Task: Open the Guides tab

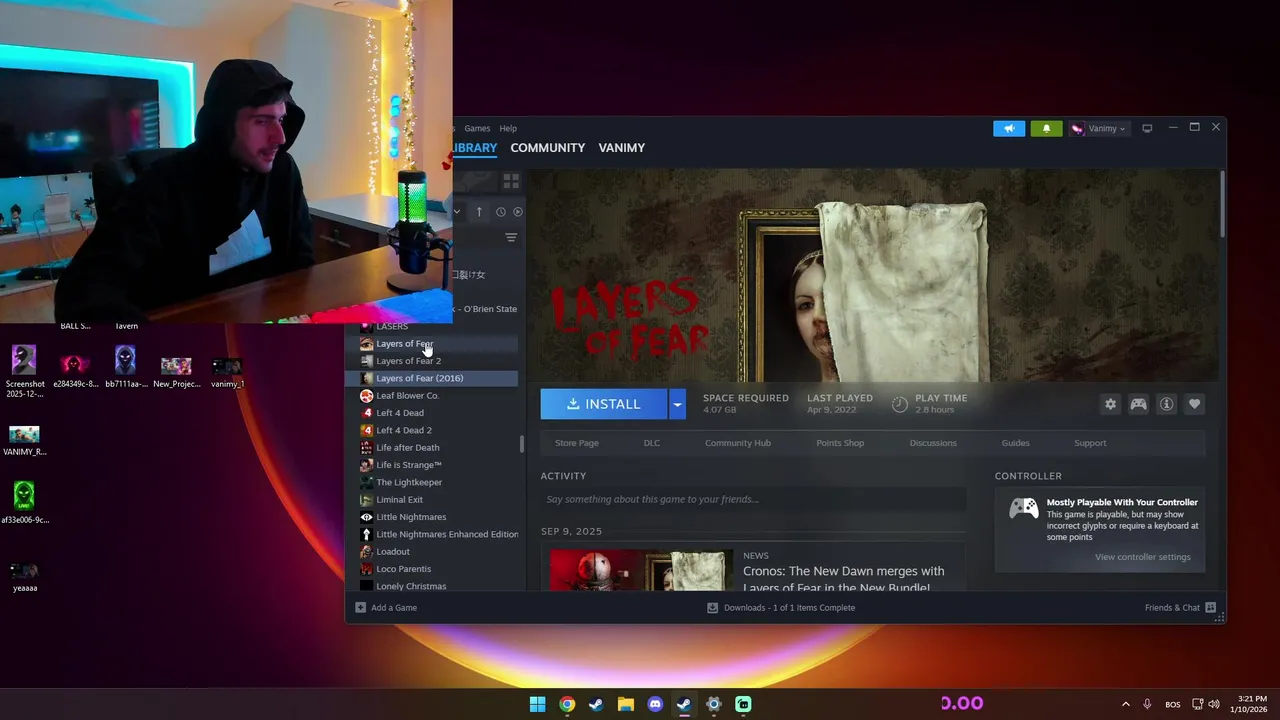Action: [x=1015, y=443]
